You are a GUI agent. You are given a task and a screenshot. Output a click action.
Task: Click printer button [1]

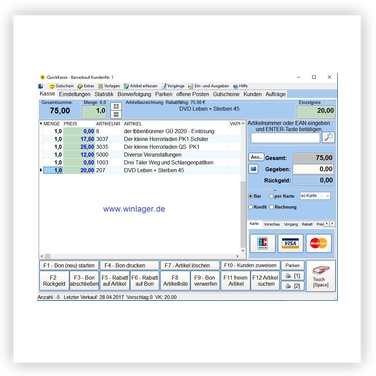pyautogui.click(x=293, y=276)
